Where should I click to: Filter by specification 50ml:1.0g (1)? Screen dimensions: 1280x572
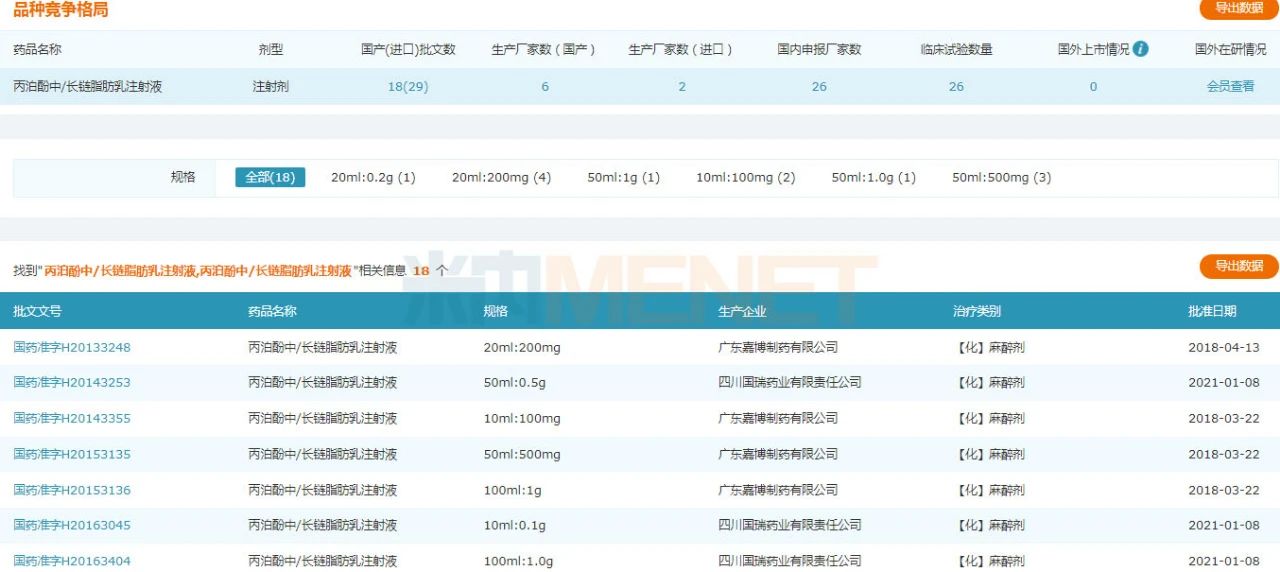coord(874,178)
